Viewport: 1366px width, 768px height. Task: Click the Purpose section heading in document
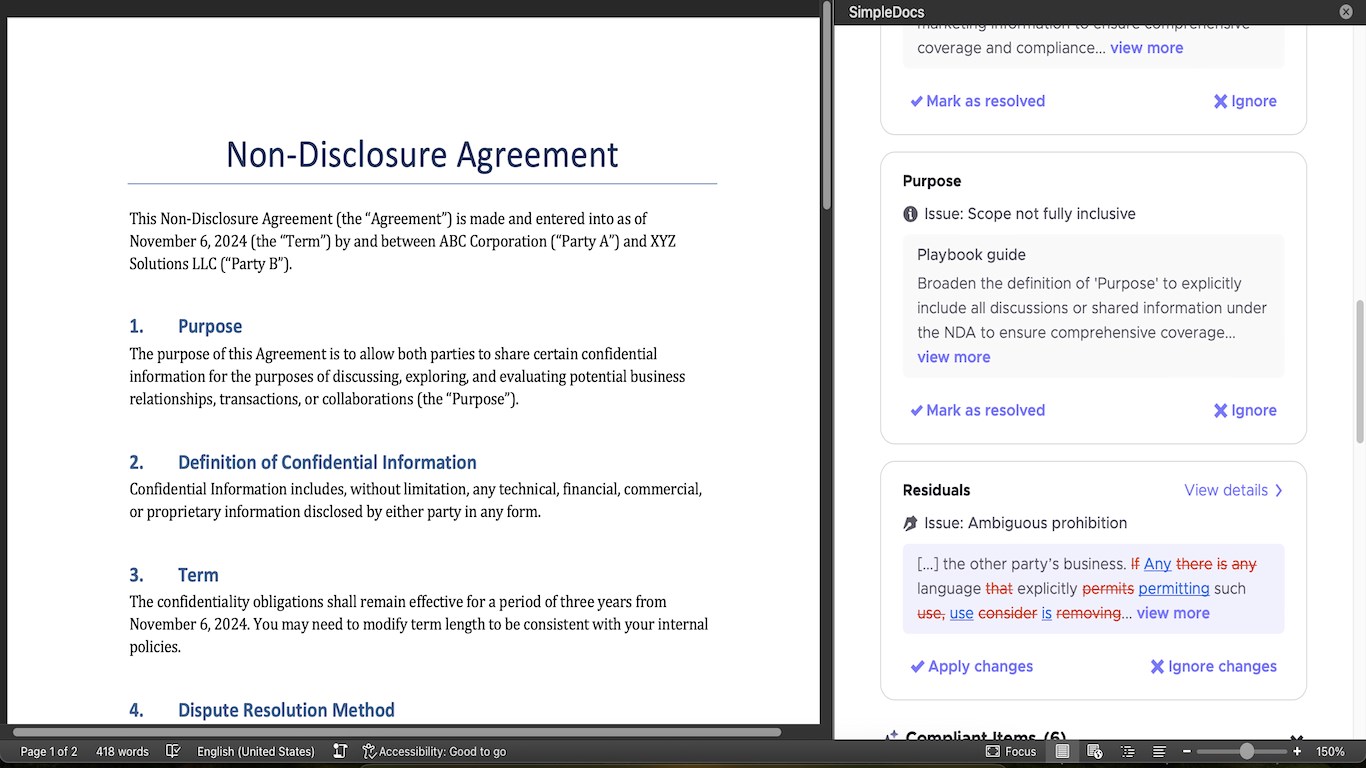pyautogui.click(x=210, y=326)
